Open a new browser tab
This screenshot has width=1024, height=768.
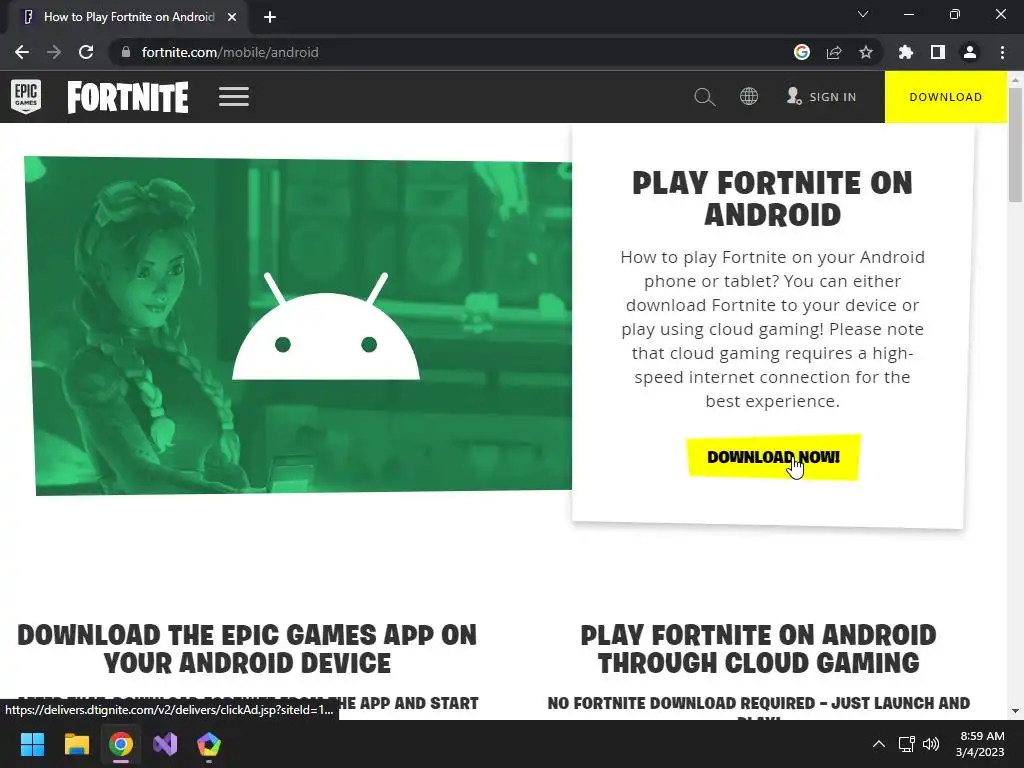click(x=270, y=17)
